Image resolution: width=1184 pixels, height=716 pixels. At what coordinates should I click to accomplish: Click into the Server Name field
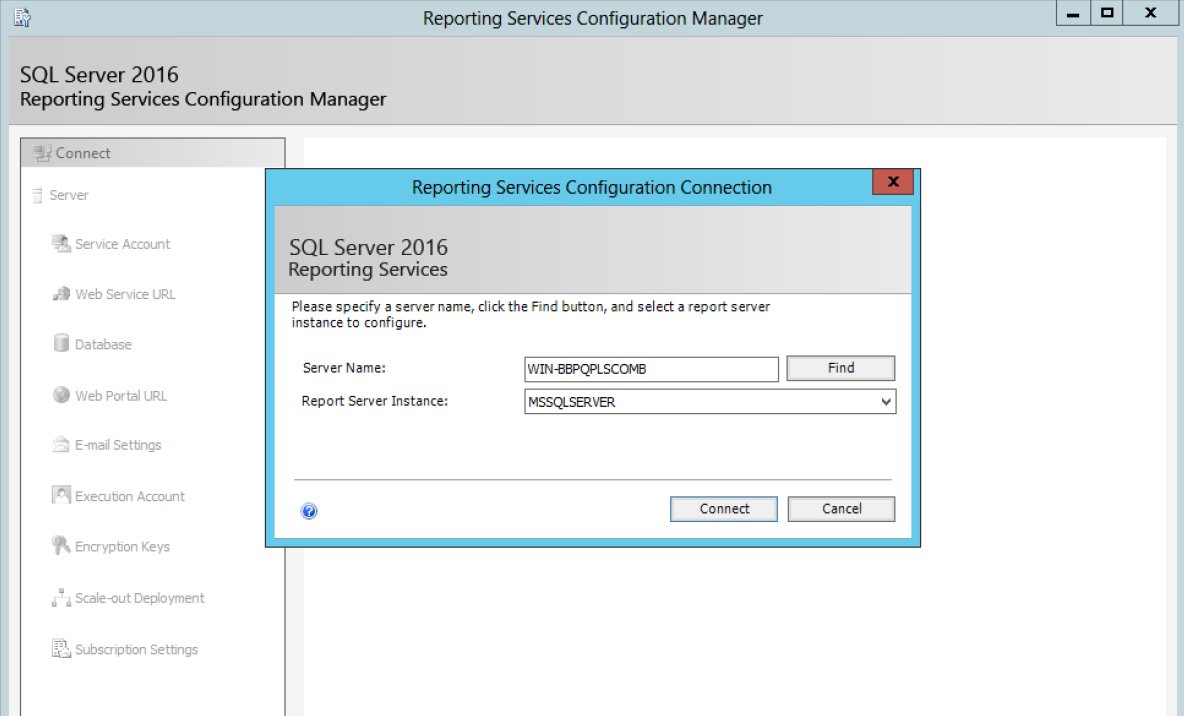click(x=651, y=369)
